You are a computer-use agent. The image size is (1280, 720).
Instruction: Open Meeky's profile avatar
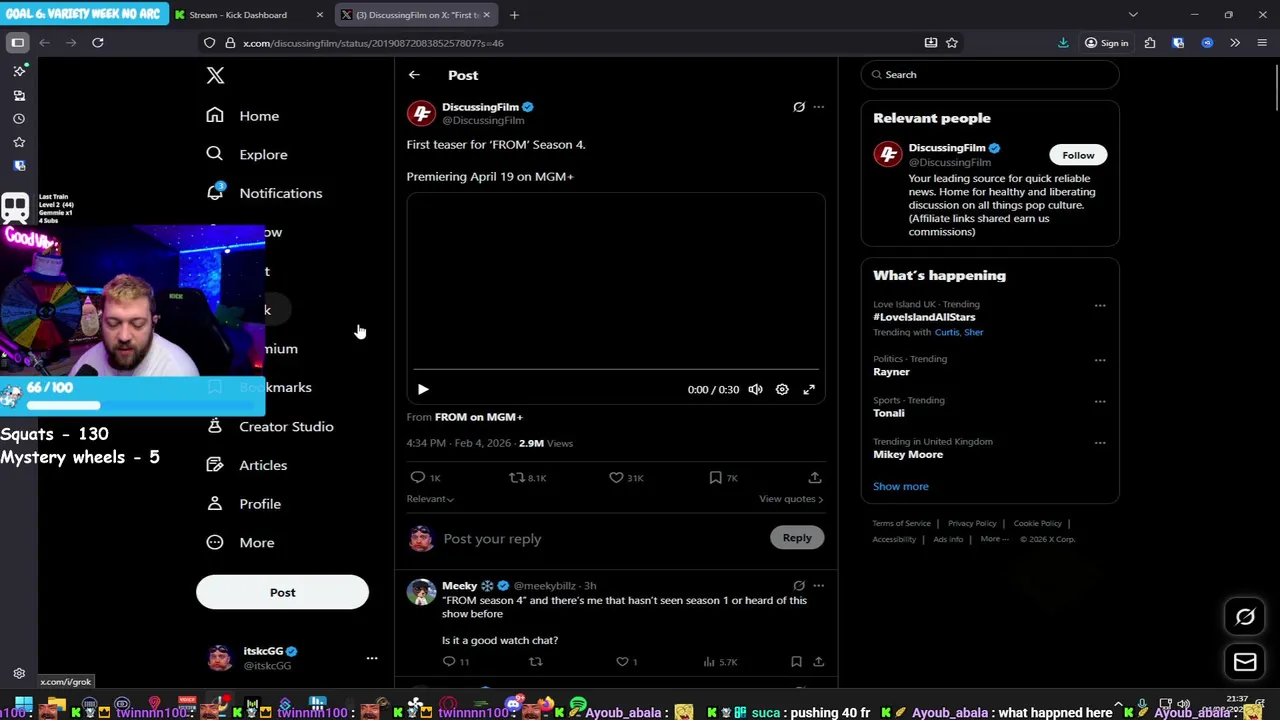click(x=421, y=592)
